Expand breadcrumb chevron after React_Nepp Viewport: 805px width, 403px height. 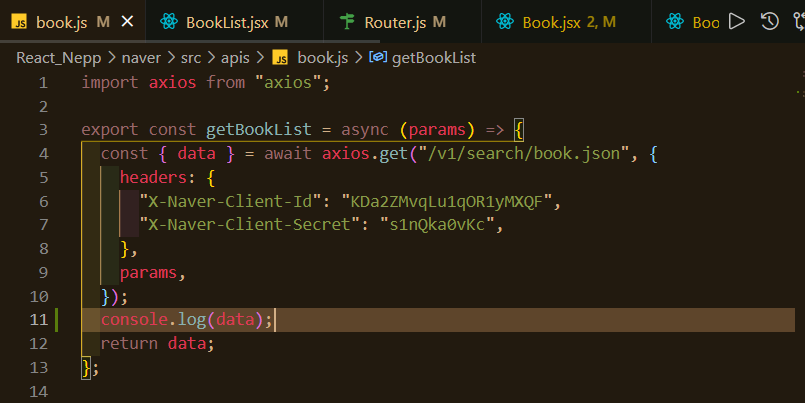(111, 58)
